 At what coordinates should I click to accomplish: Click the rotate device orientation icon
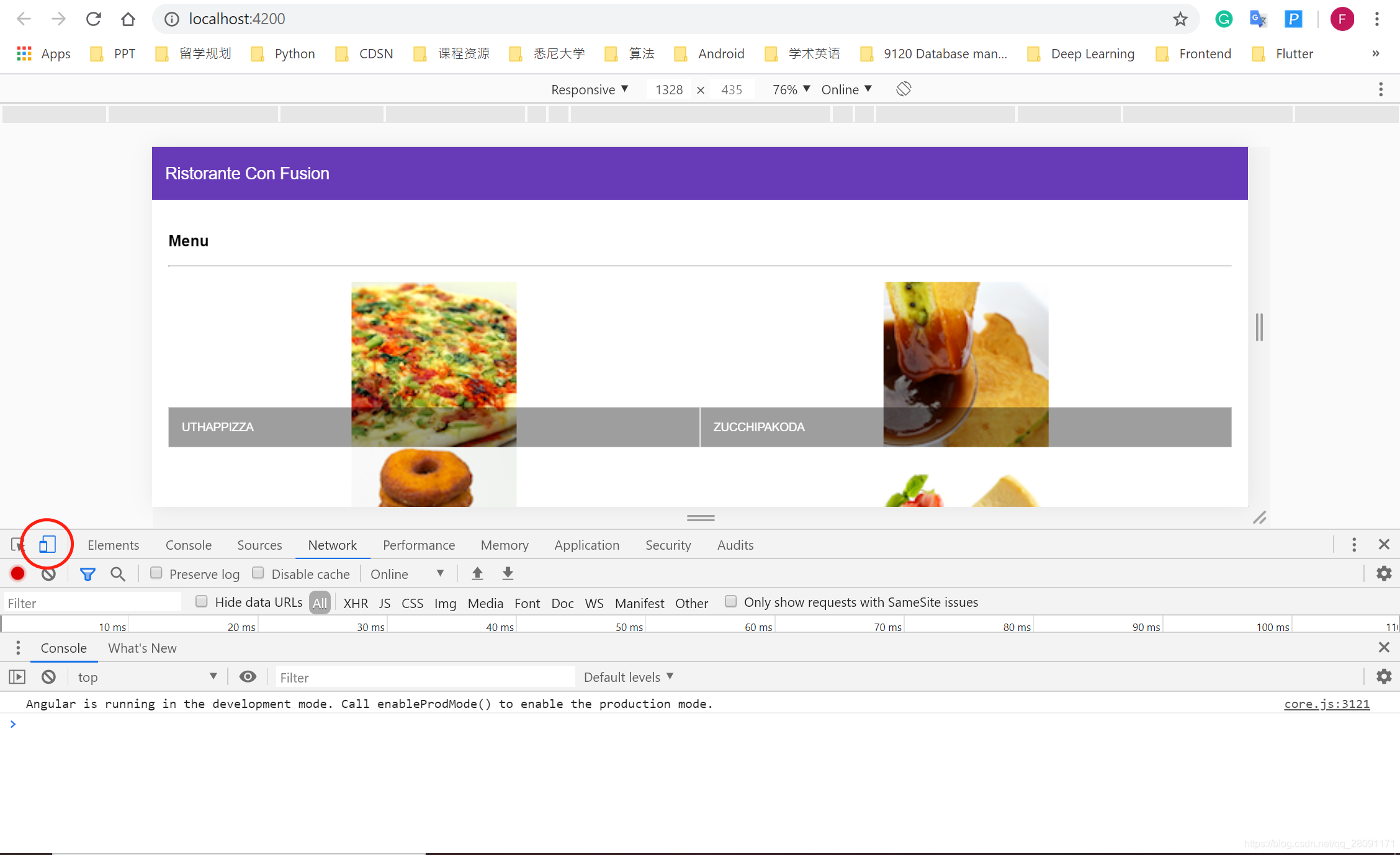click(904, 89)
